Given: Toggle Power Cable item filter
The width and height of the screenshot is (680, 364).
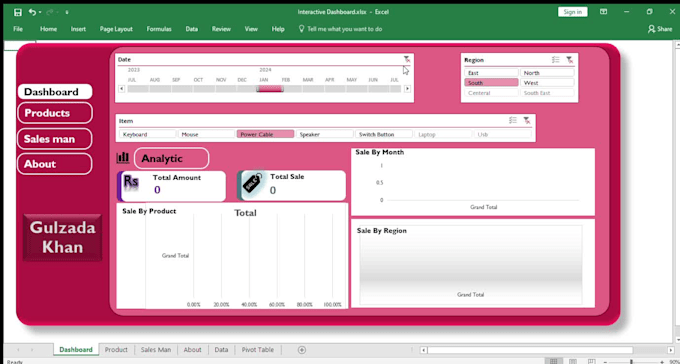Looking at the screenshot, I should 265,134.
